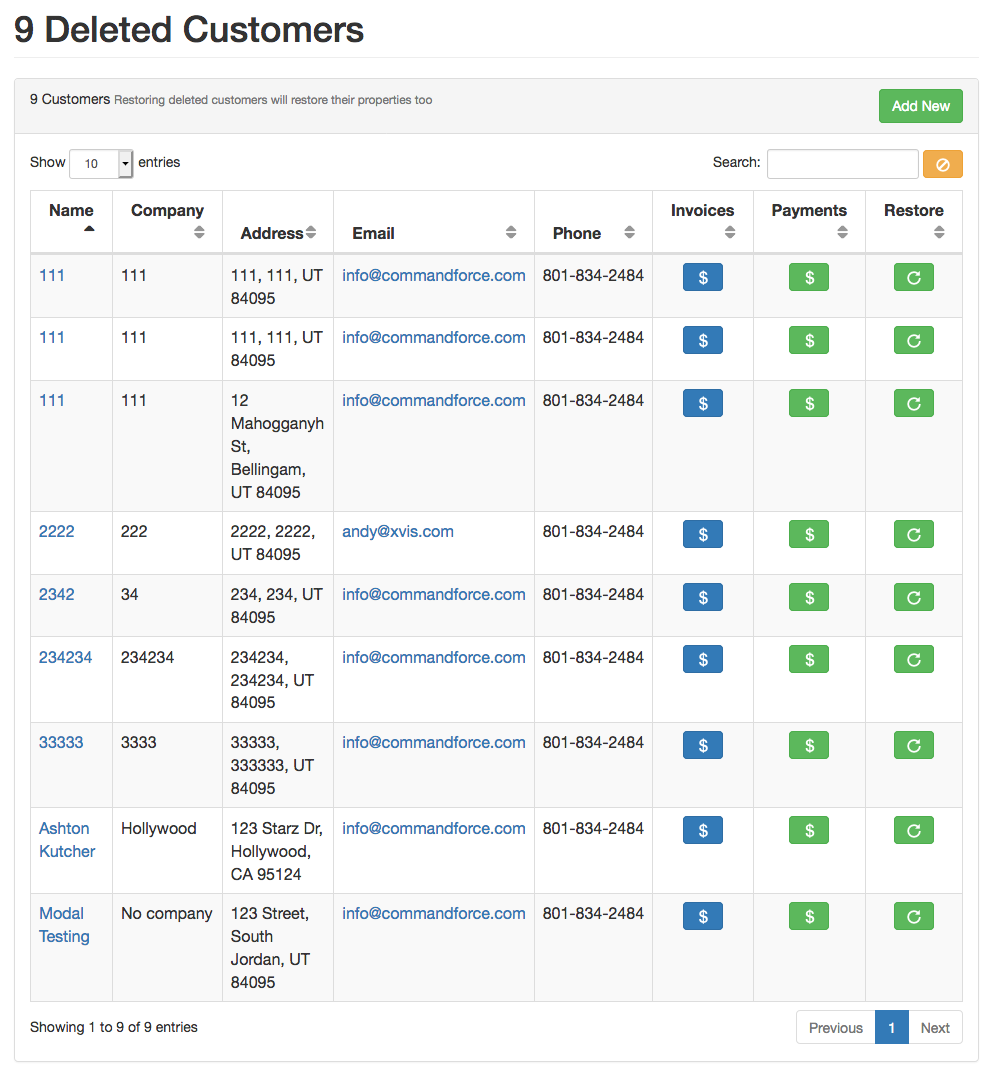994x1081 pixels.
Task: Open payments for customer 33333
Action: click(x=809, y=745)
